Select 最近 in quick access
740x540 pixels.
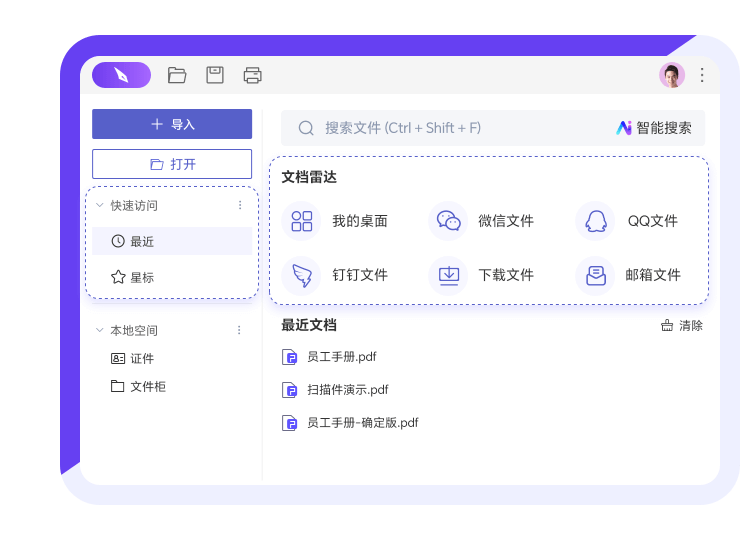coord(172,241)
